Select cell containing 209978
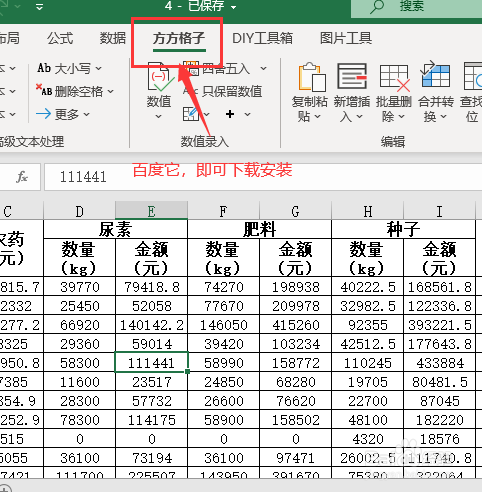 click(295, 306)
